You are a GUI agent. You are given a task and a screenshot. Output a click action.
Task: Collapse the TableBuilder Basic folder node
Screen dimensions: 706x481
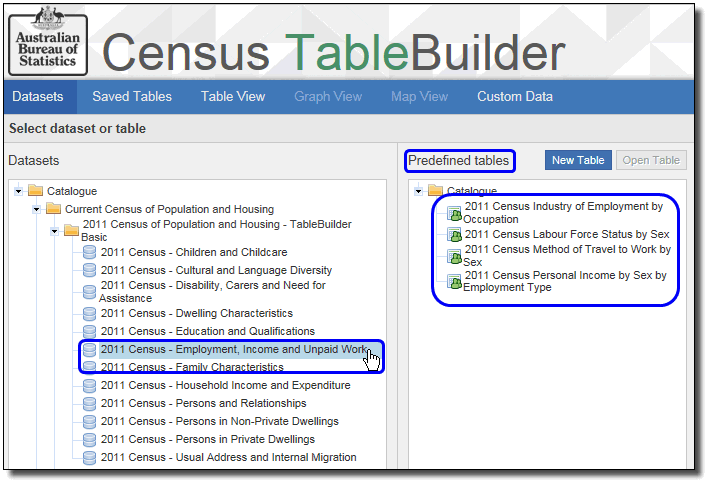[x=55, y=231]
